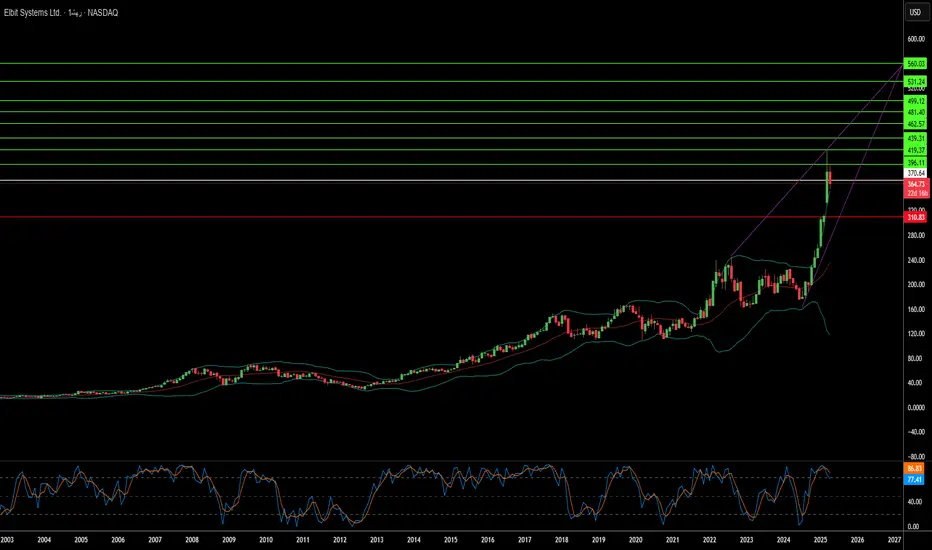The width and height of the screenshot is (932, 550).
Task: Click the 80.00 price scale mark
Action: point(916,359)
